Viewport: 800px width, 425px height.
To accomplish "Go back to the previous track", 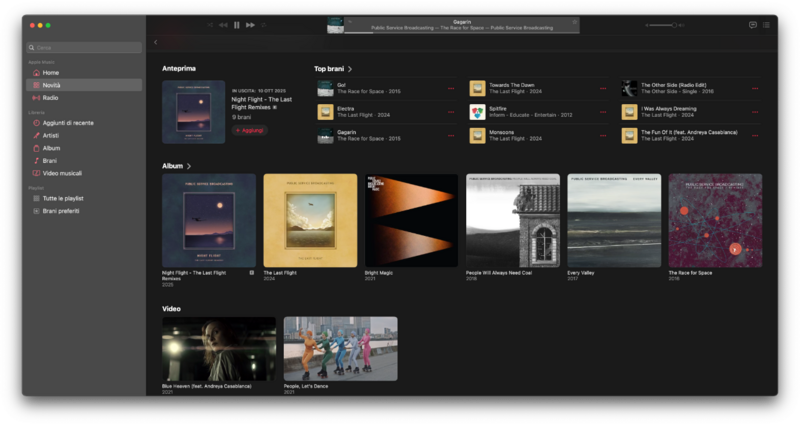I will pos(223,25).
